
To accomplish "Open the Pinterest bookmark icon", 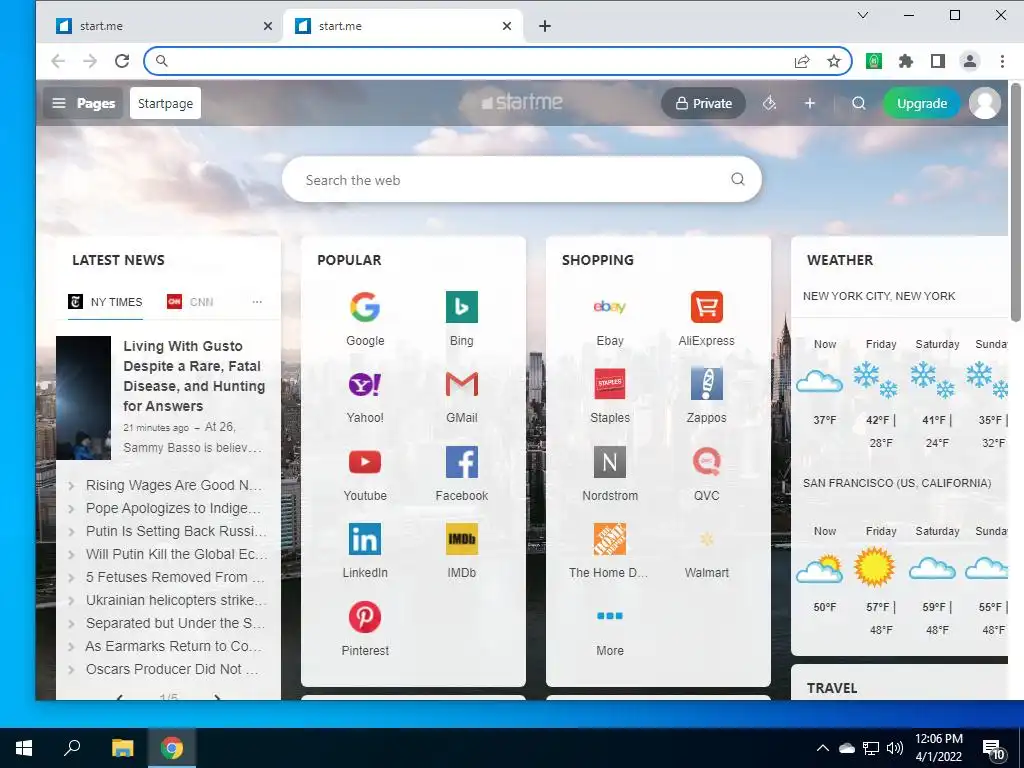I will [x=364, y=617].
